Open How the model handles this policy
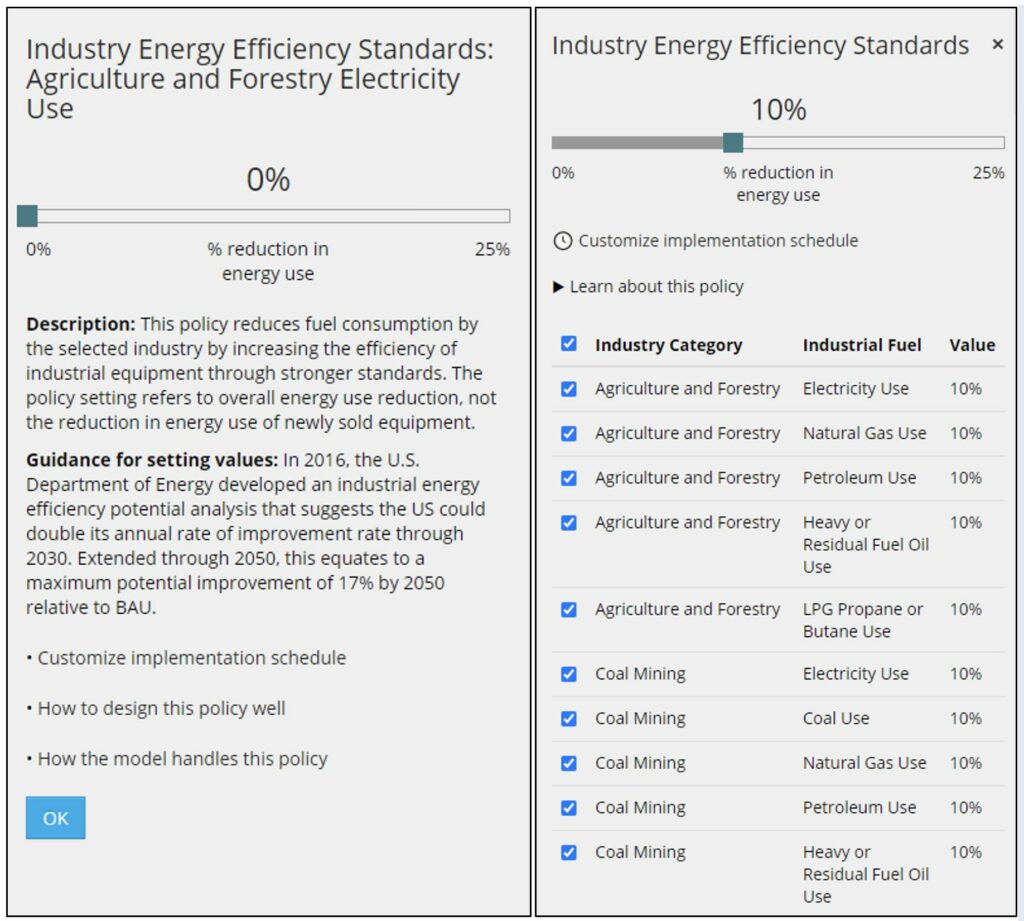This screenshot has height=921, width=1024. point(182,759)
